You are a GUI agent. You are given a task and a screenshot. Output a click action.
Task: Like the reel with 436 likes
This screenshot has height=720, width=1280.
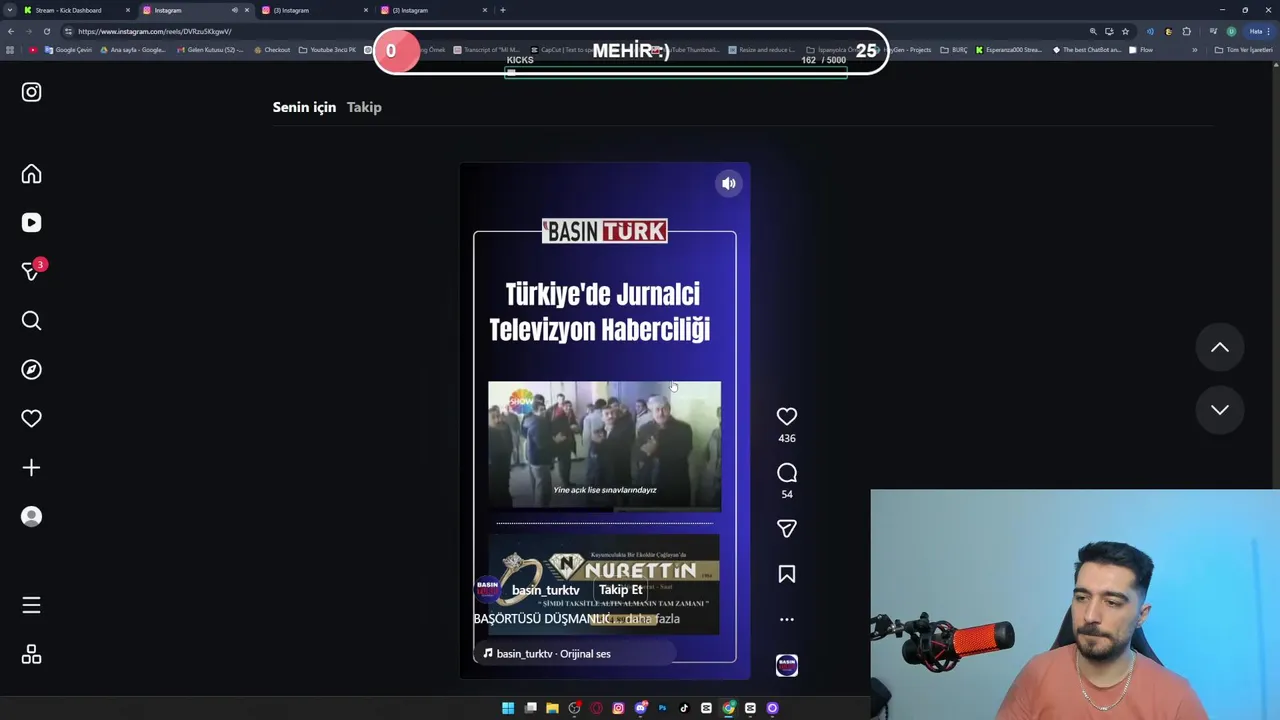click(787, 416)
